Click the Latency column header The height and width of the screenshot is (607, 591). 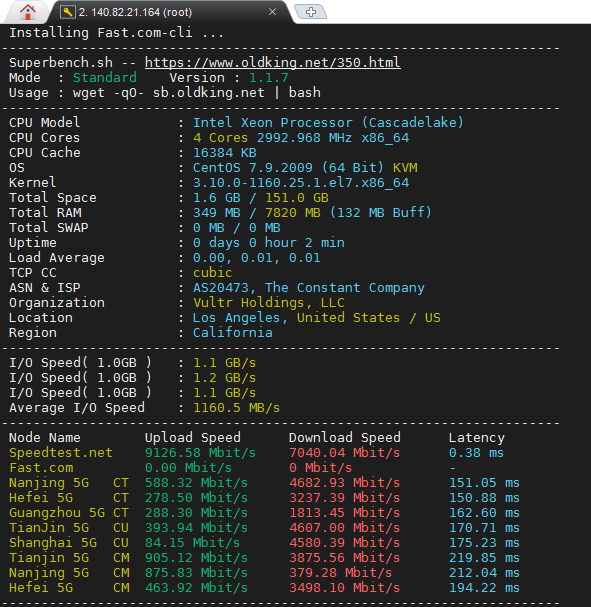476,438
